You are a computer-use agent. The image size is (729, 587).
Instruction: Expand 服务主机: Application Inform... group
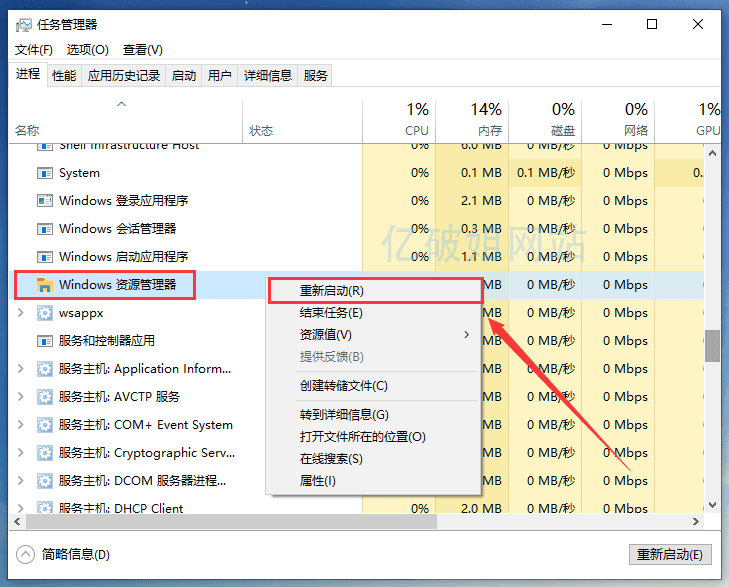[20, 369]
